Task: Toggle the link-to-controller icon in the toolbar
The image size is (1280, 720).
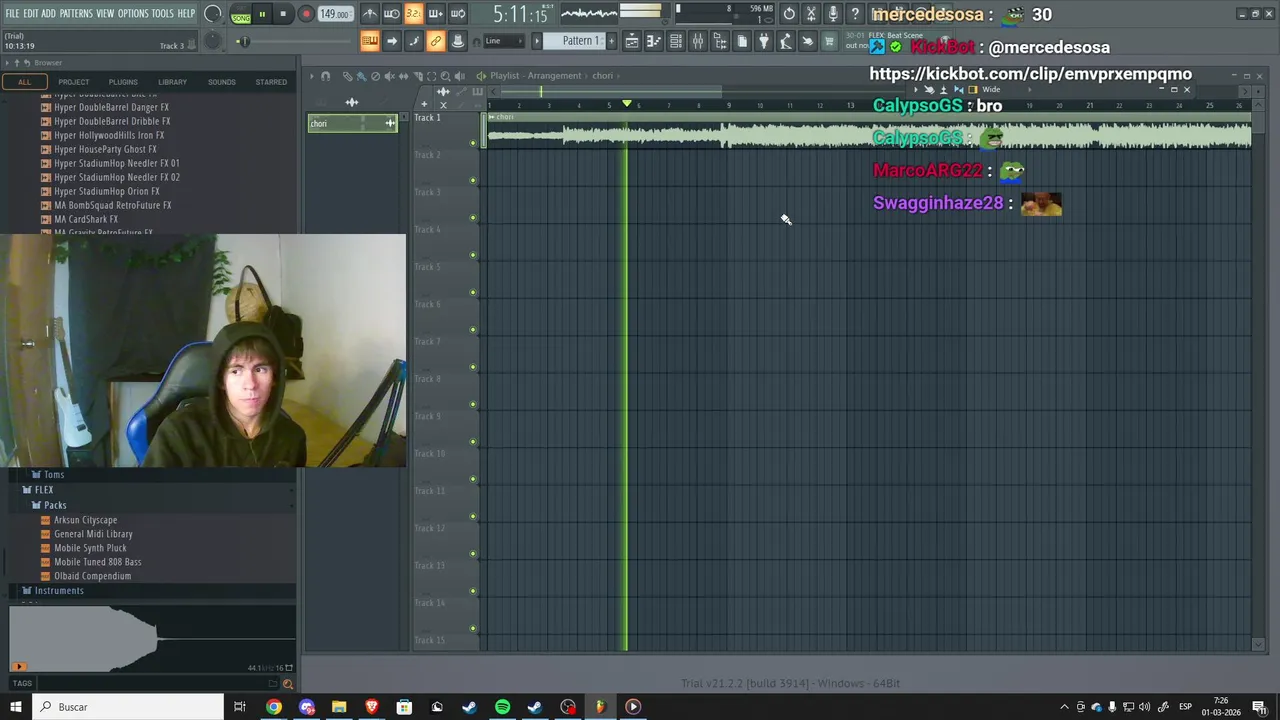Action: pyautogui.click(x=436, y=41)
